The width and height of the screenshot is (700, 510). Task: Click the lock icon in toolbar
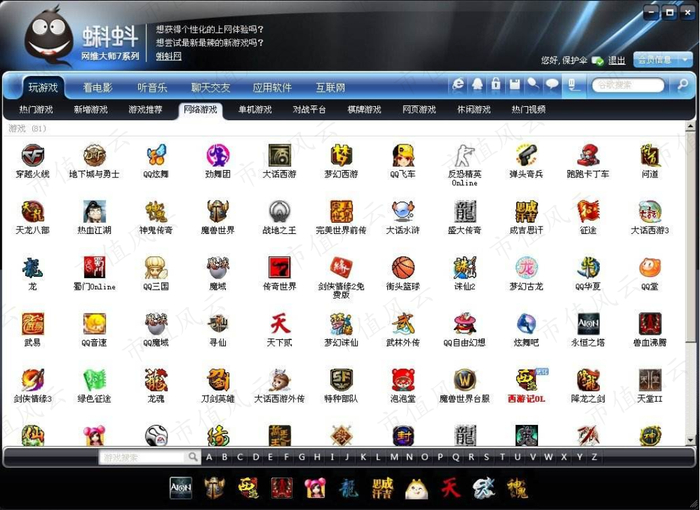click(496, 84)
